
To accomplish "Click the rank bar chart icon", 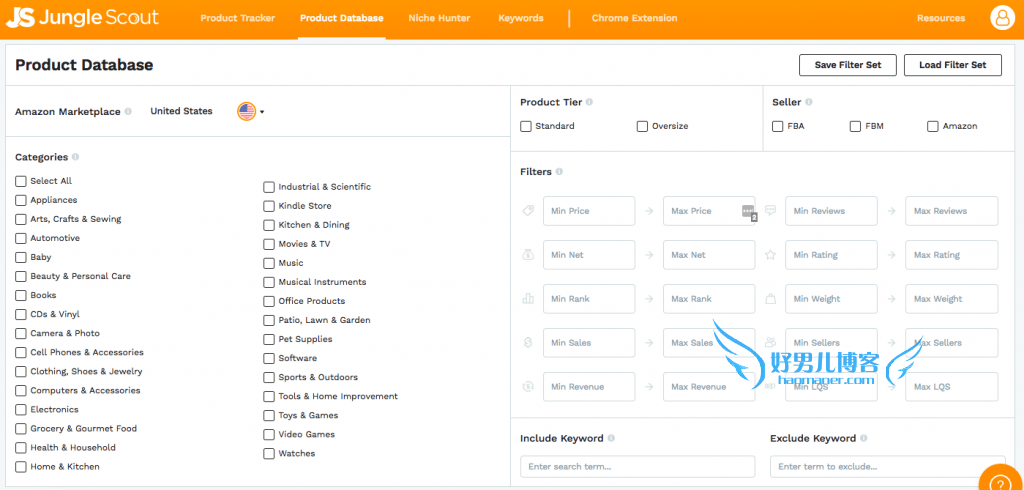I will tap(528, 299).
